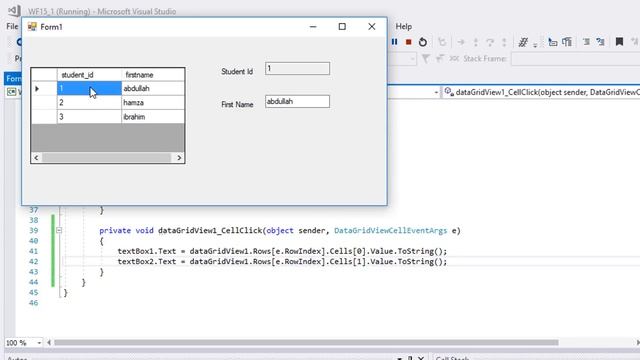Open the class navigation dropdown arrow left of dataGridView1_CellClick

coord(436,93)
